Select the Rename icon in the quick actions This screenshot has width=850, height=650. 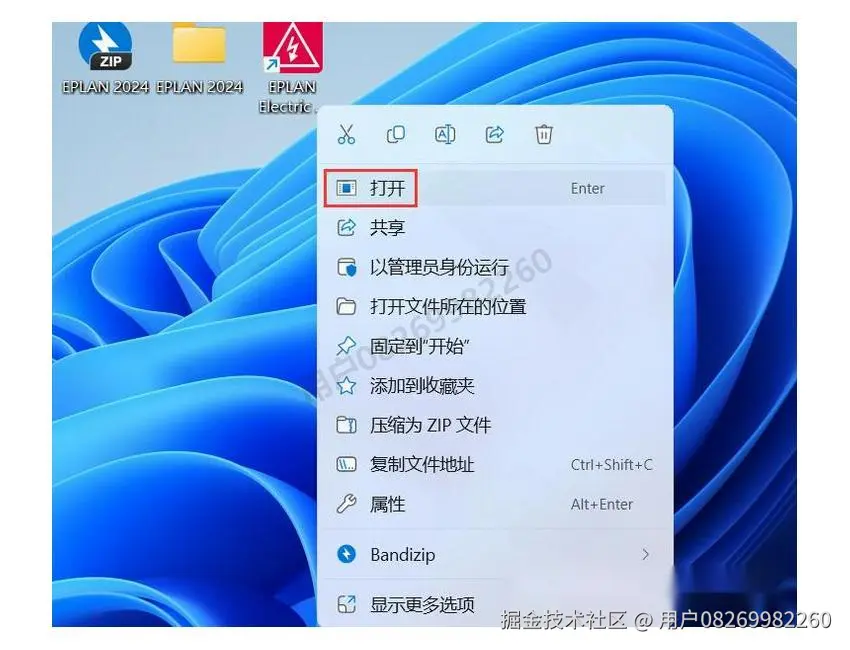(x=445, y=134)
